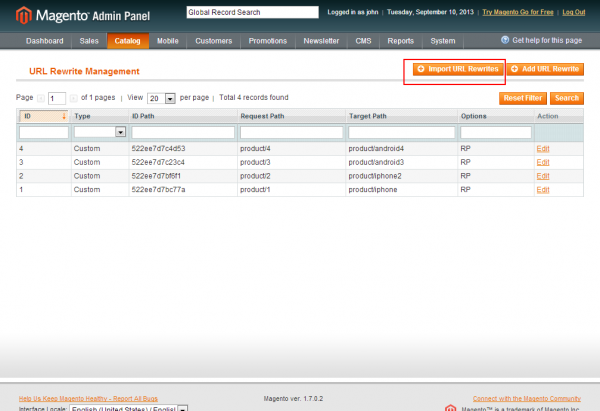The image size is (600, 411).
Task: Click Try Magento Go for Free link
Action: point(518,12)
